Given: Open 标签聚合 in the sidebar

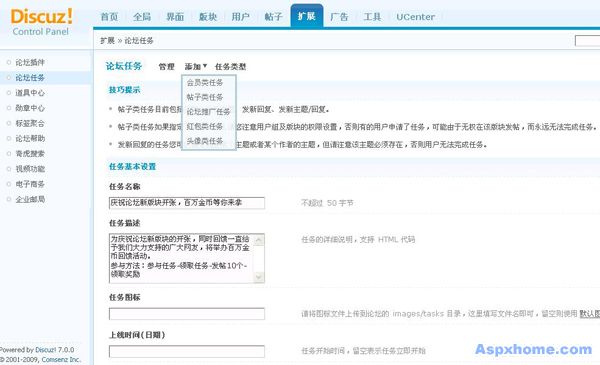Looking at the screenshot, I should point(30,123).
